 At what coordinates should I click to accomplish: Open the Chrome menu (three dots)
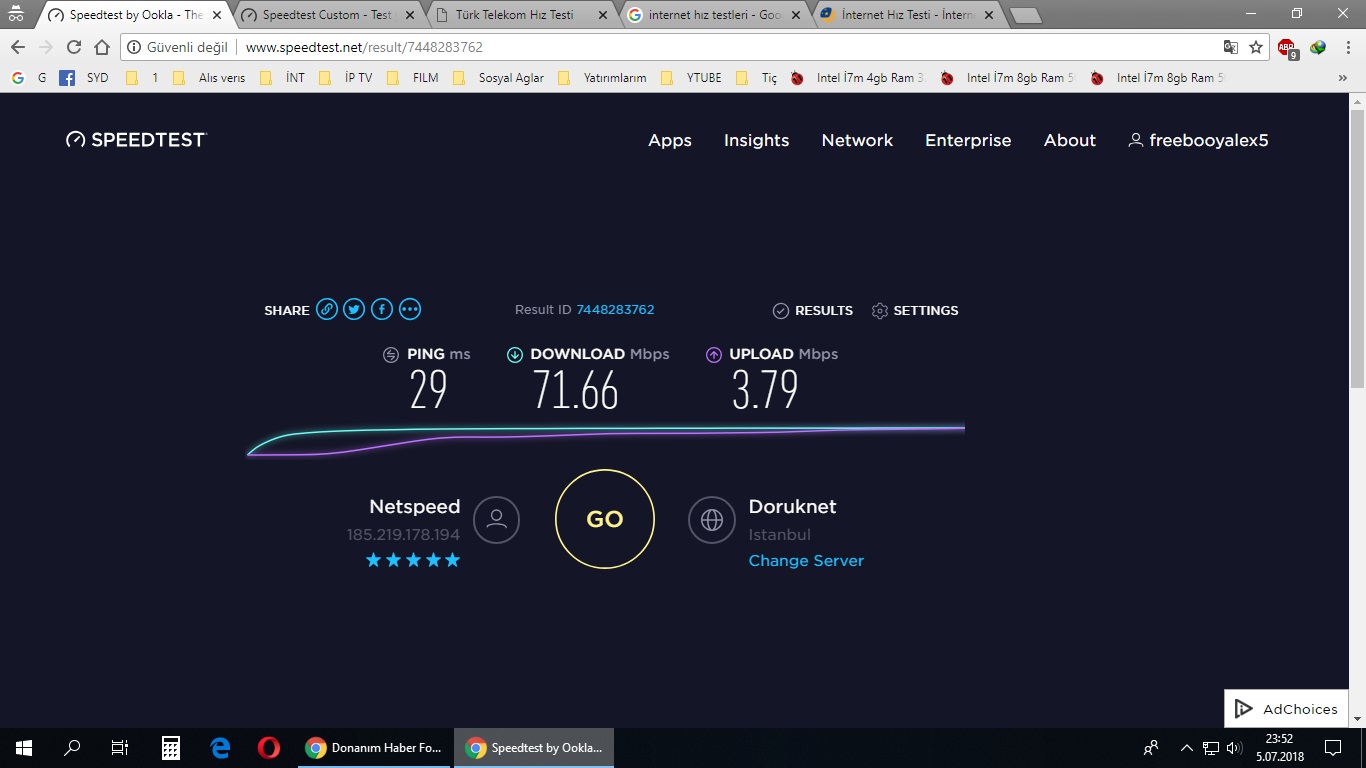click(x=1347, y=47)
